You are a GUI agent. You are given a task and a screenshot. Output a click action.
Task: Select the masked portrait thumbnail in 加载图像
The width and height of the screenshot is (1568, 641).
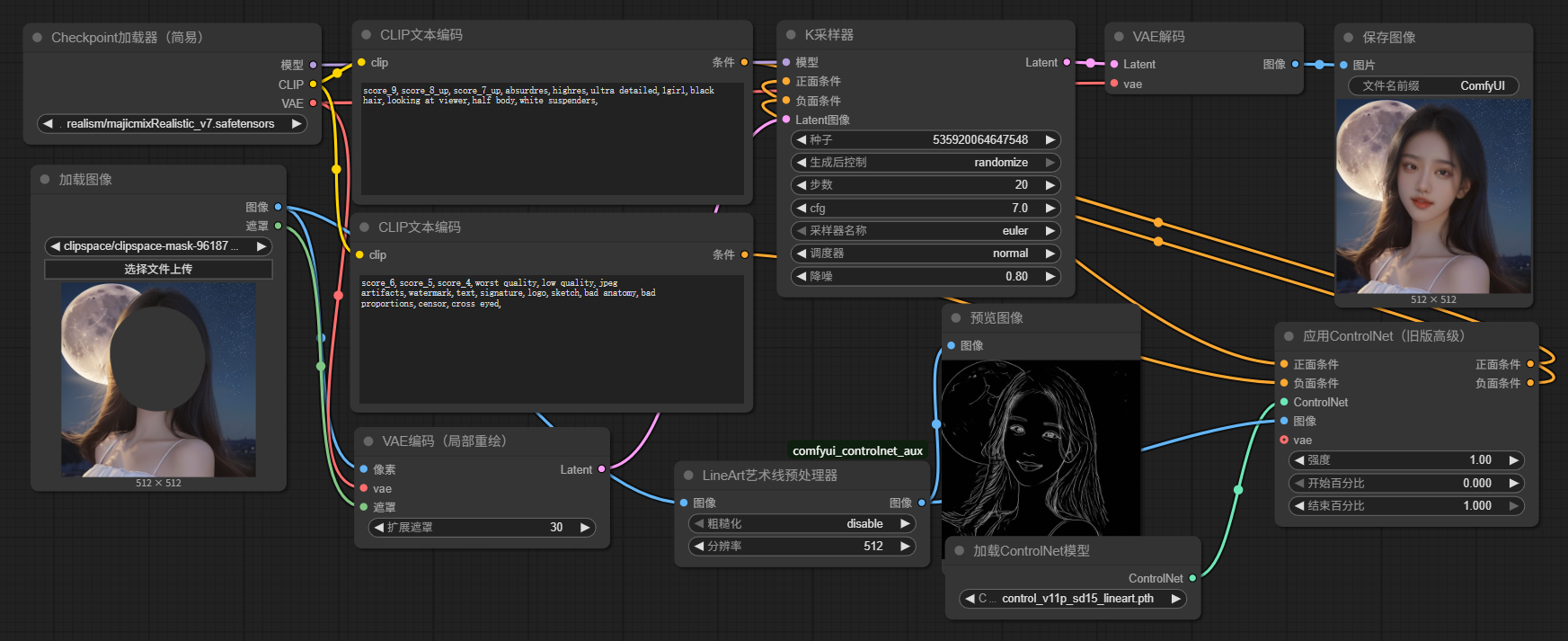(x=158, y=380)
